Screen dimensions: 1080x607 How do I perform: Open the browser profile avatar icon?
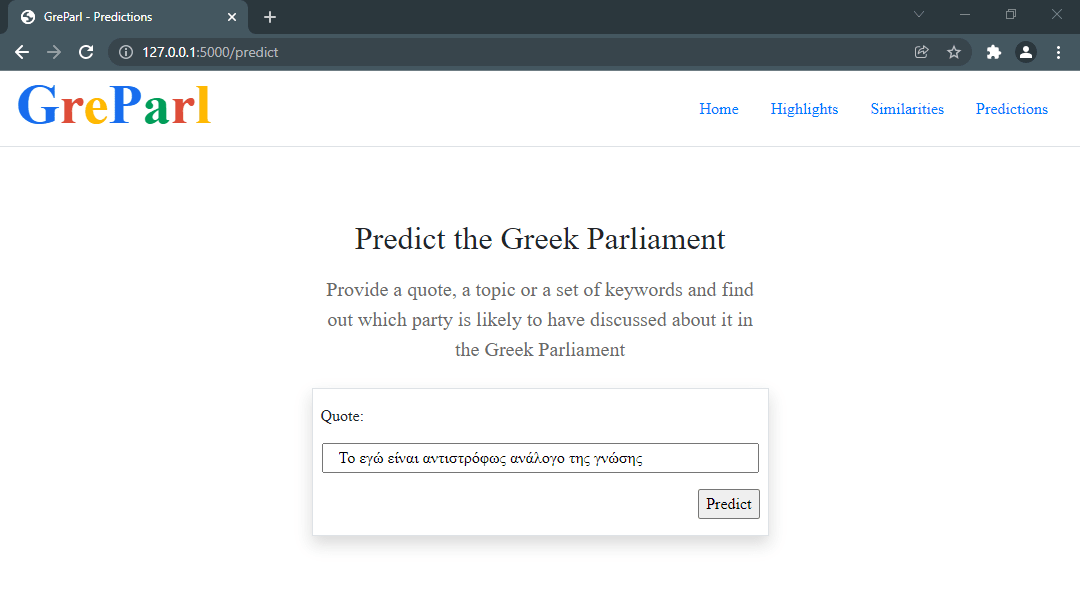coord(1026,52)
